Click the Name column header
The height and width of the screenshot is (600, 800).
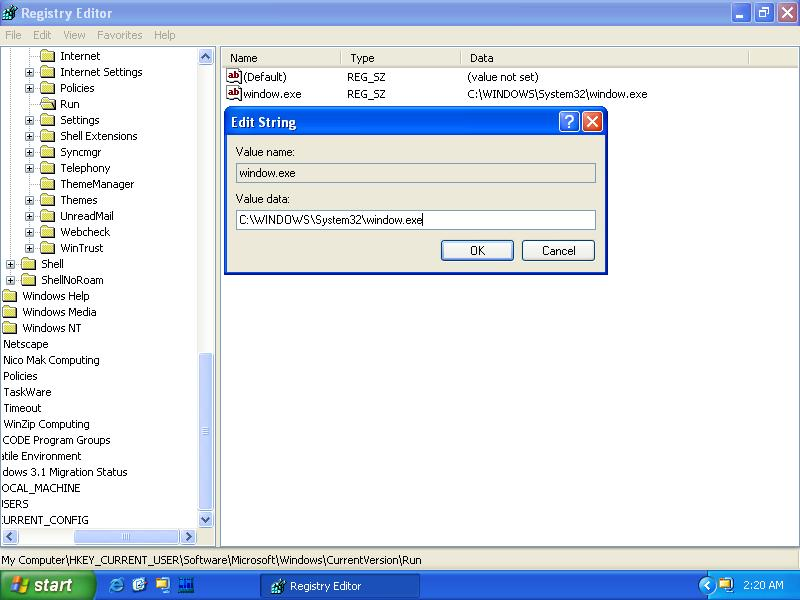pos(283,58)
